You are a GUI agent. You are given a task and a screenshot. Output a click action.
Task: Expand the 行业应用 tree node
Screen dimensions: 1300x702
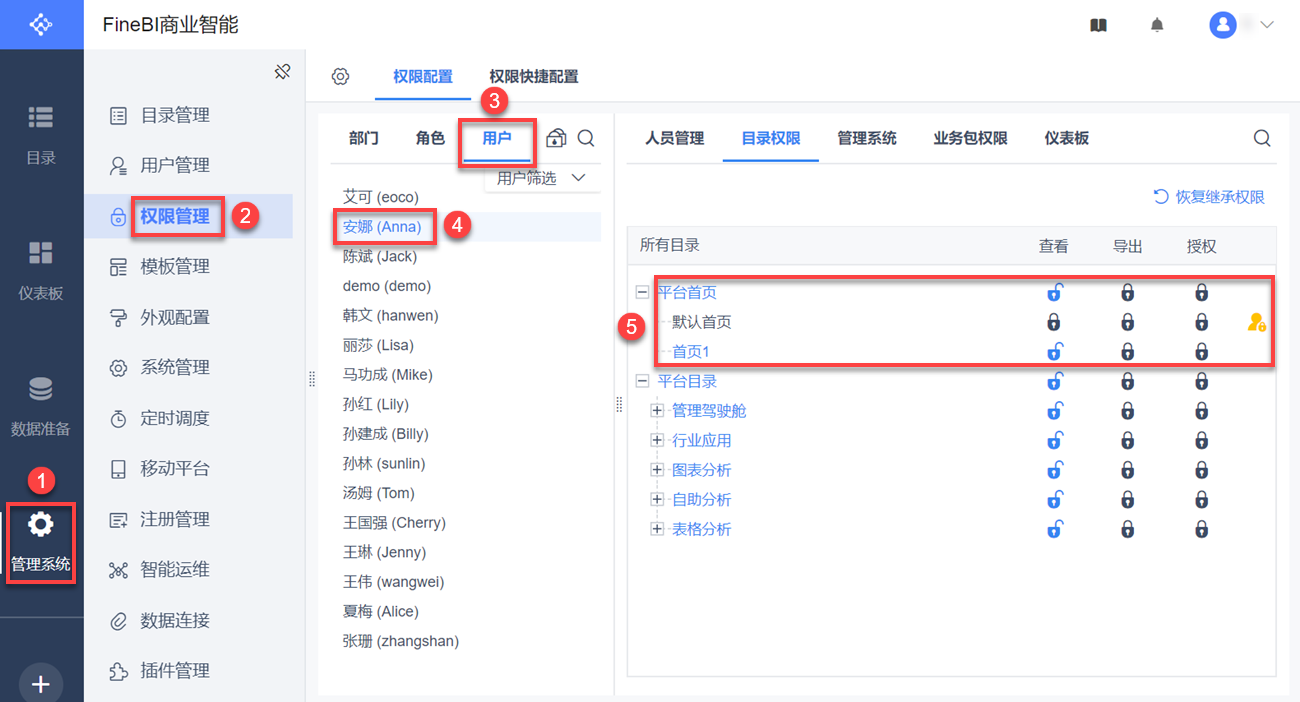click(x=657, y=440)
